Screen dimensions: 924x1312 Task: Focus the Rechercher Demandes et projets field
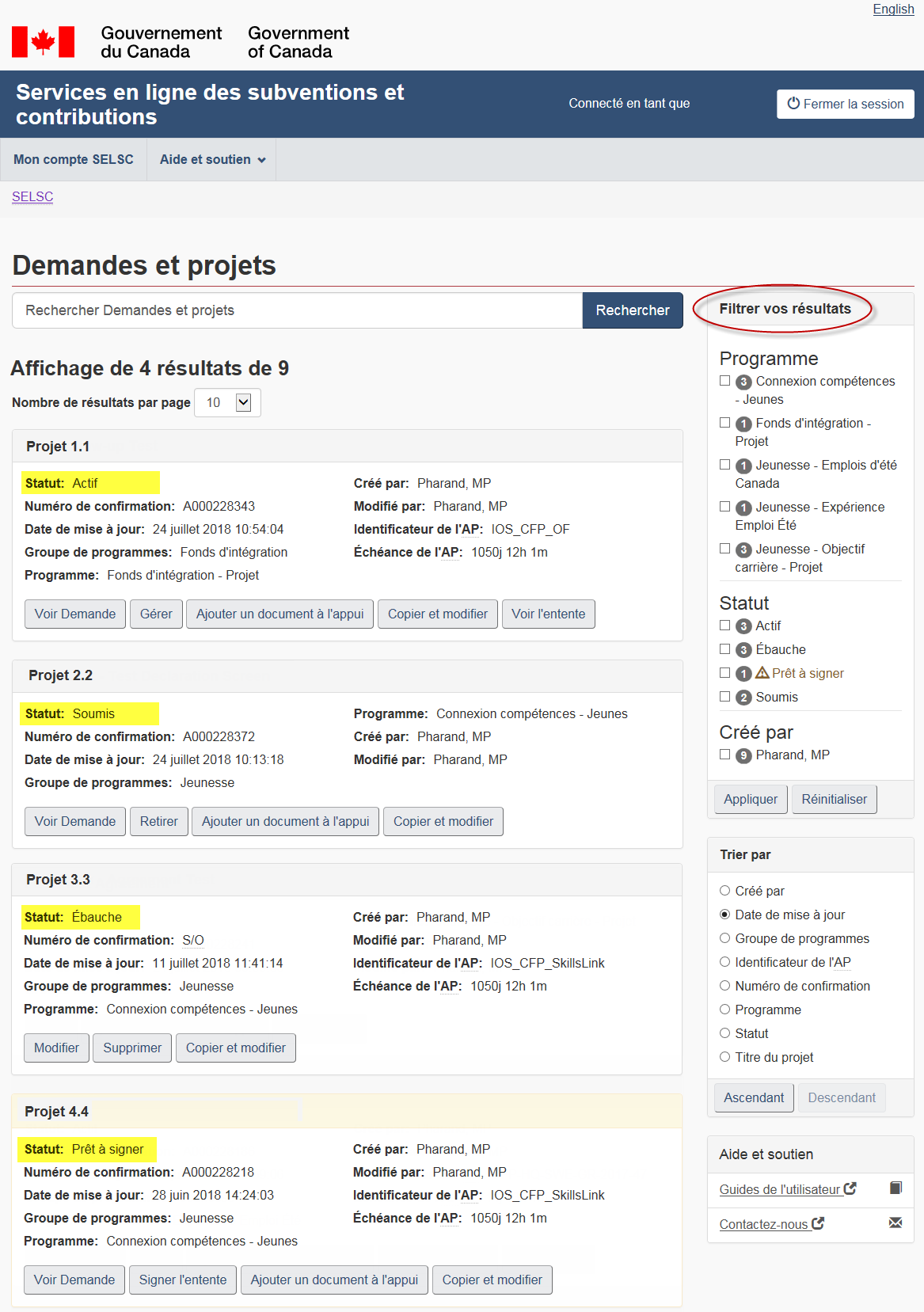[x=297, y=310]
